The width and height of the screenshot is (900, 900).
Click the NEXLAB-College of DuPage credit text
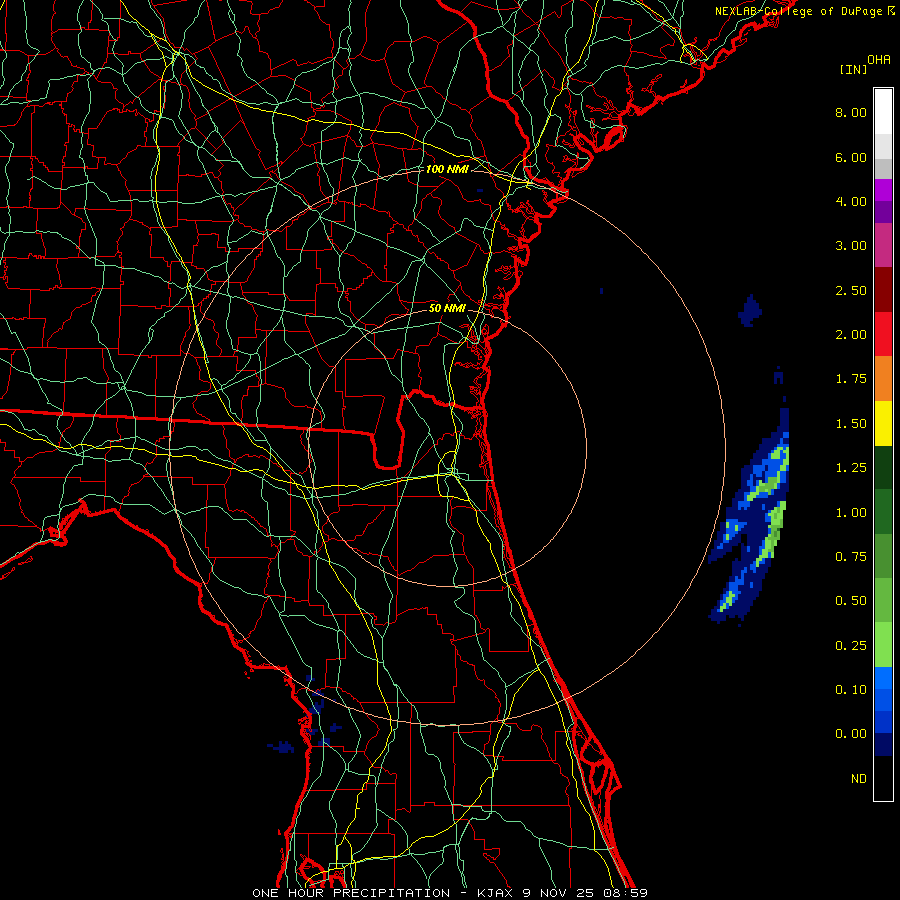tap(798, 11)
